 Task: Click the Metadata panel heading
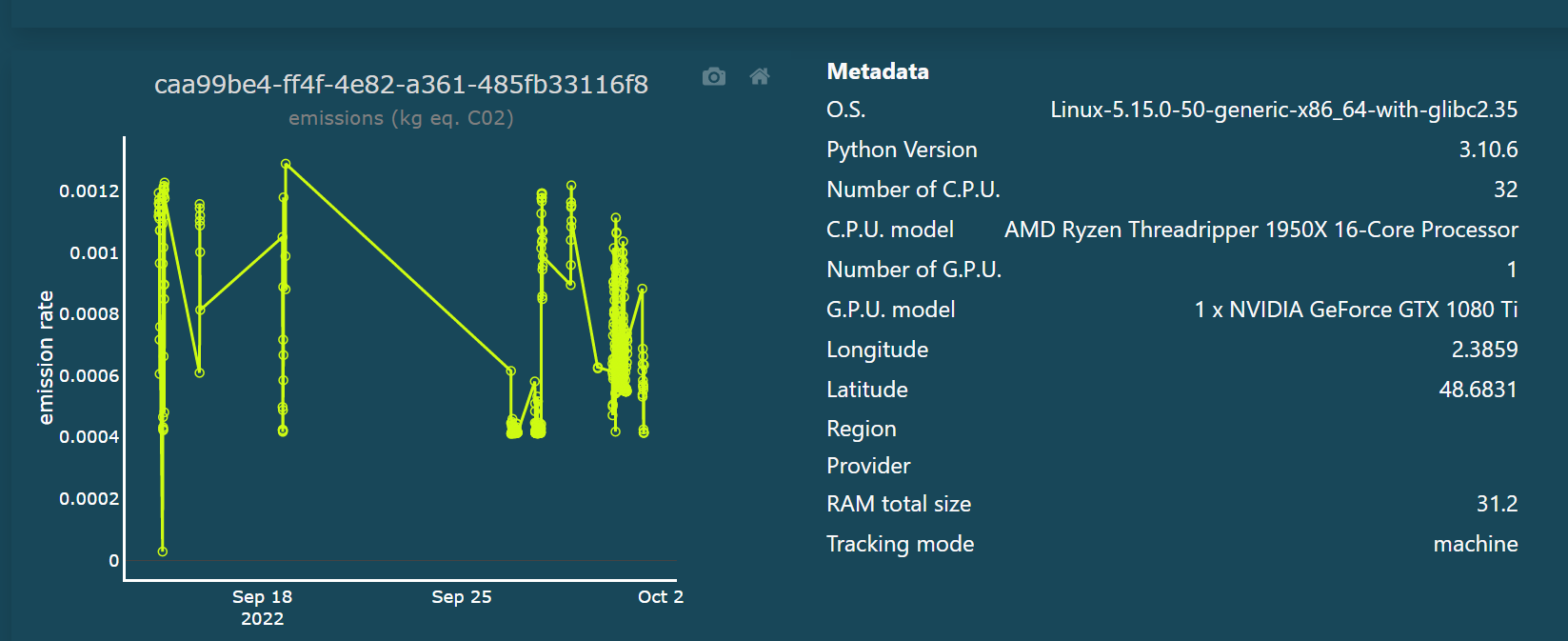(877, 71)
